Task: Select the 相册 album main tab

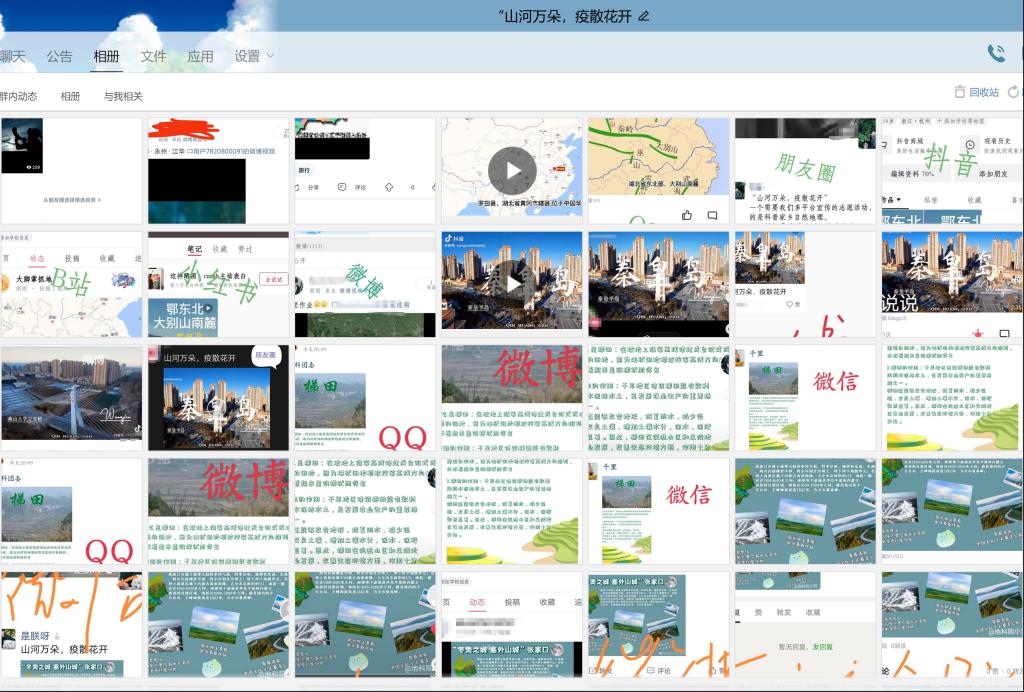Action: 106,56
